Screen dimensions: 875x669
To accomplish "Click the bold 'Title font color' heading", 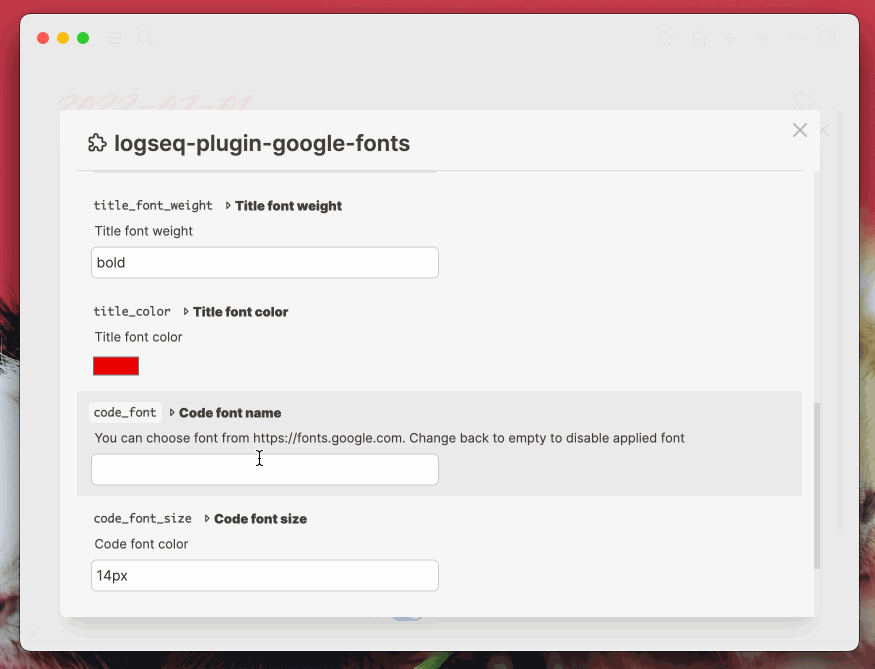I will pyautogui.click(x=241, y=312).
